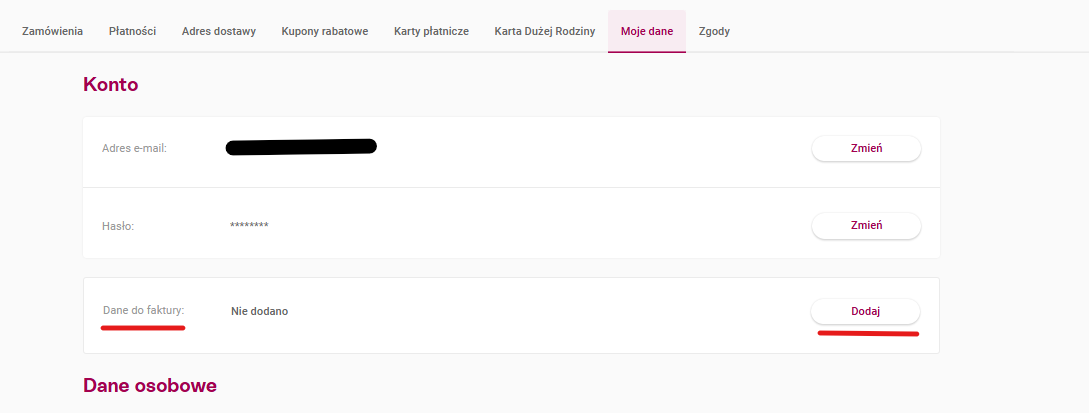Click the Dane do faktury label

pos(144,311)
